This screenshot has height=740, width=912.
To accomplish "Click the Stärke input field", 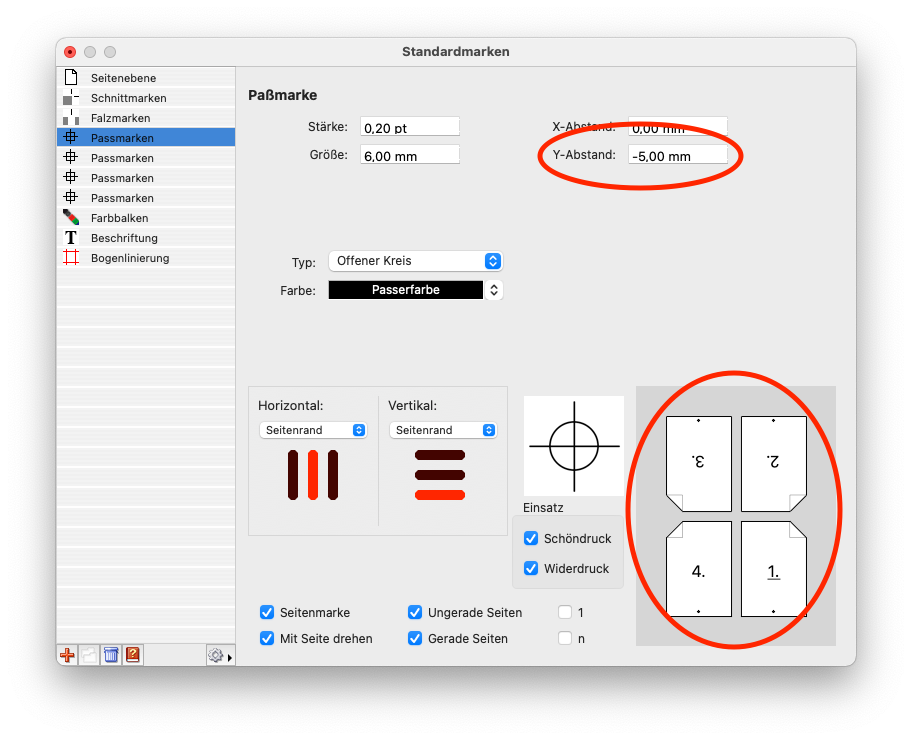I will click(x=410, y=127).
